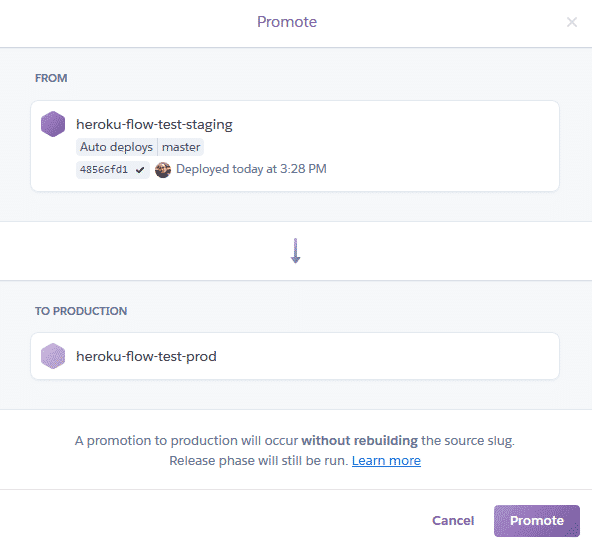The height and width of the screenshot is (549, 592).
Task: Click the Auto deploys badge
Action: pos(116,147)
